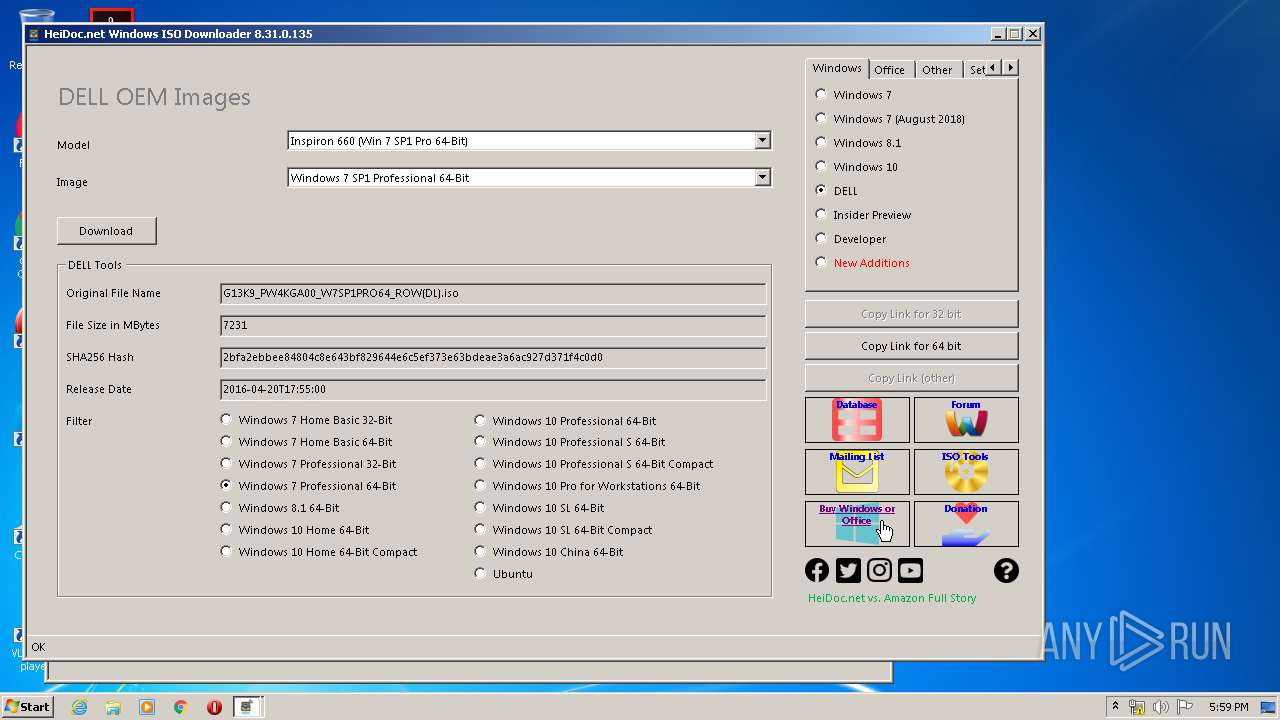The width and height of the screenshot is (1280, 720).
Task: Launch Chrome from the taskbar
Action: click(181, 707)
